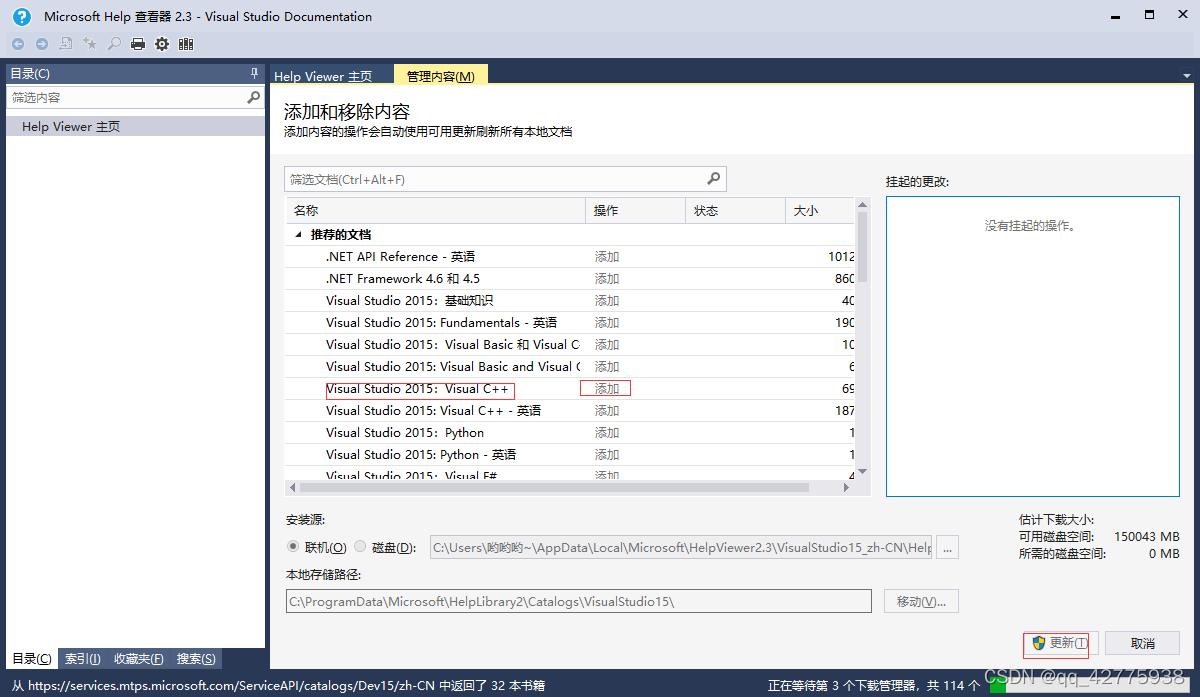The image size is (1200, 697).
Task: Click the 状态 column header
Action: [x=735, y=210]
